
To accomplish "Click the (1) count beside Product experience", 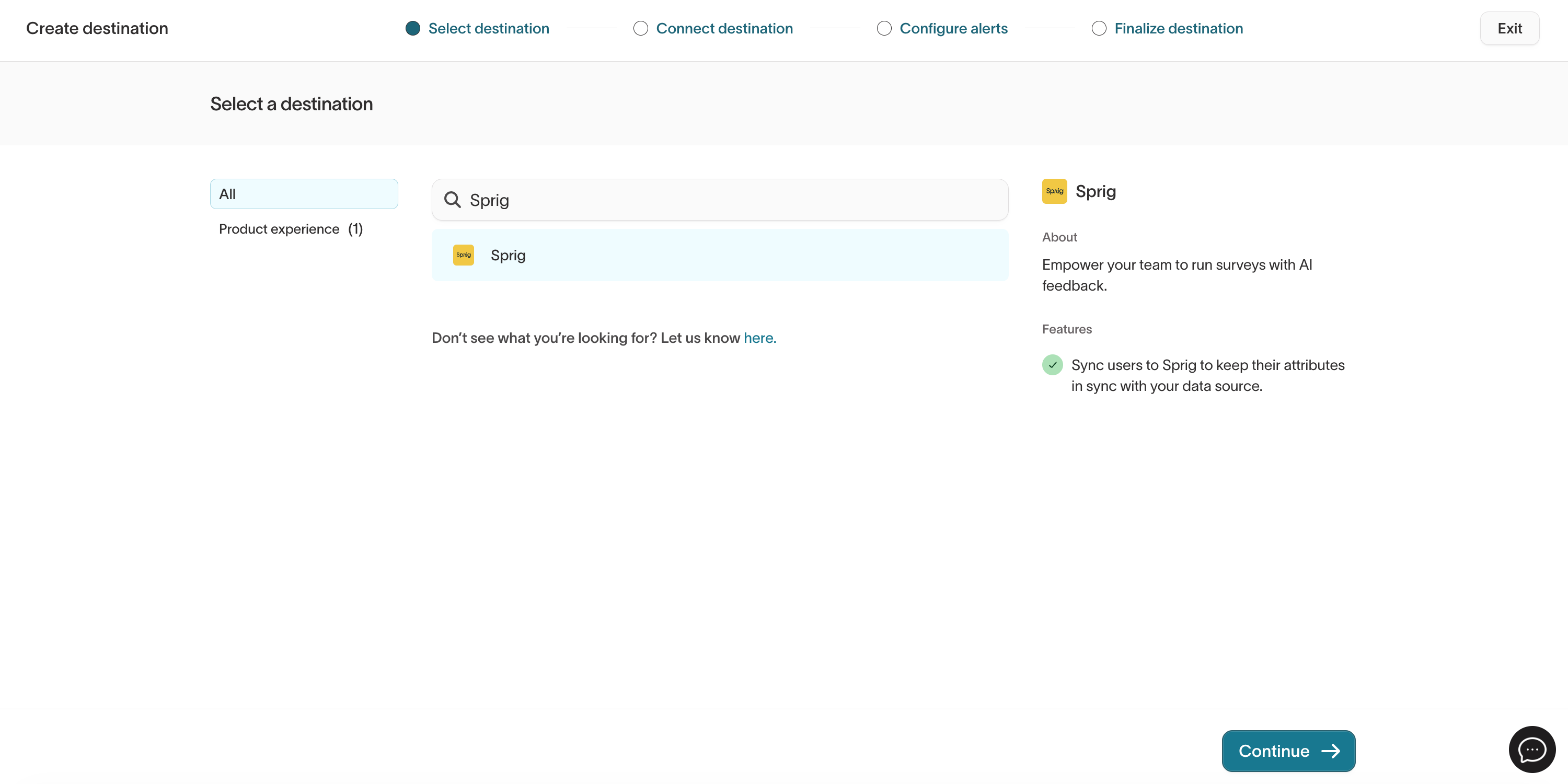I will pyautogui.click(x=355, y=229).
